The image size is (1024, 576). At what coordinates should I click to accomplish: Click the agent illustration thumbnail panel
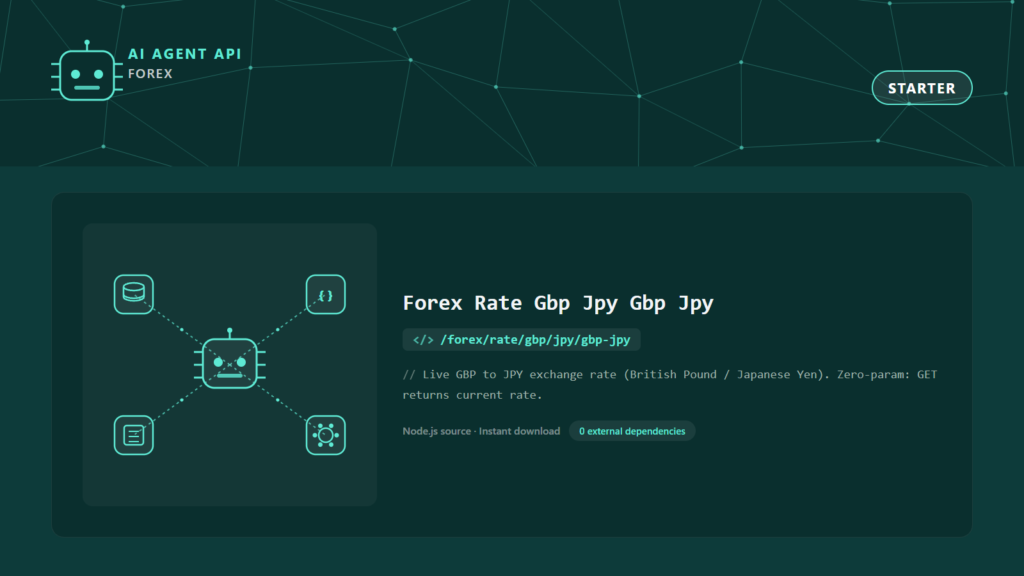[230, 364]
